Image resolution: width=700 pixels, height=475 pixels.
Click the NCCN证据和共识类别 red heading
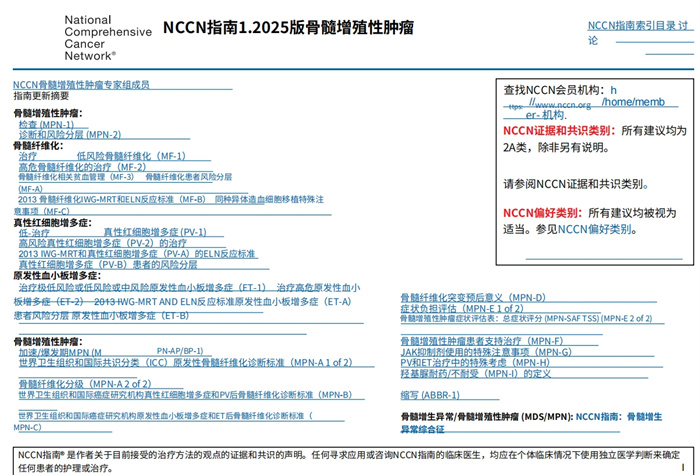click(x=559, y=131)
